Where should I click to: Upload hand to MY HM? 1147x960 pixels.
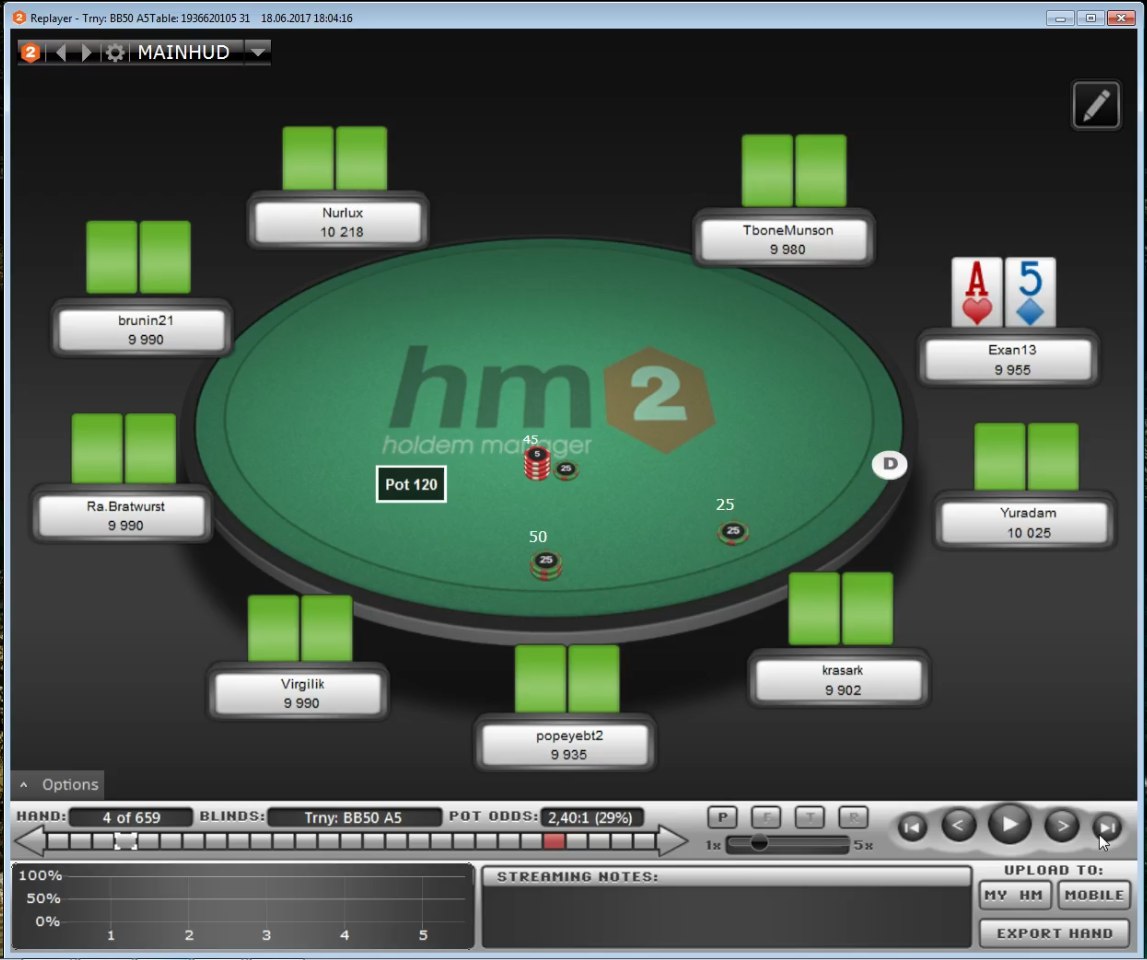(x=1015, y=895)
